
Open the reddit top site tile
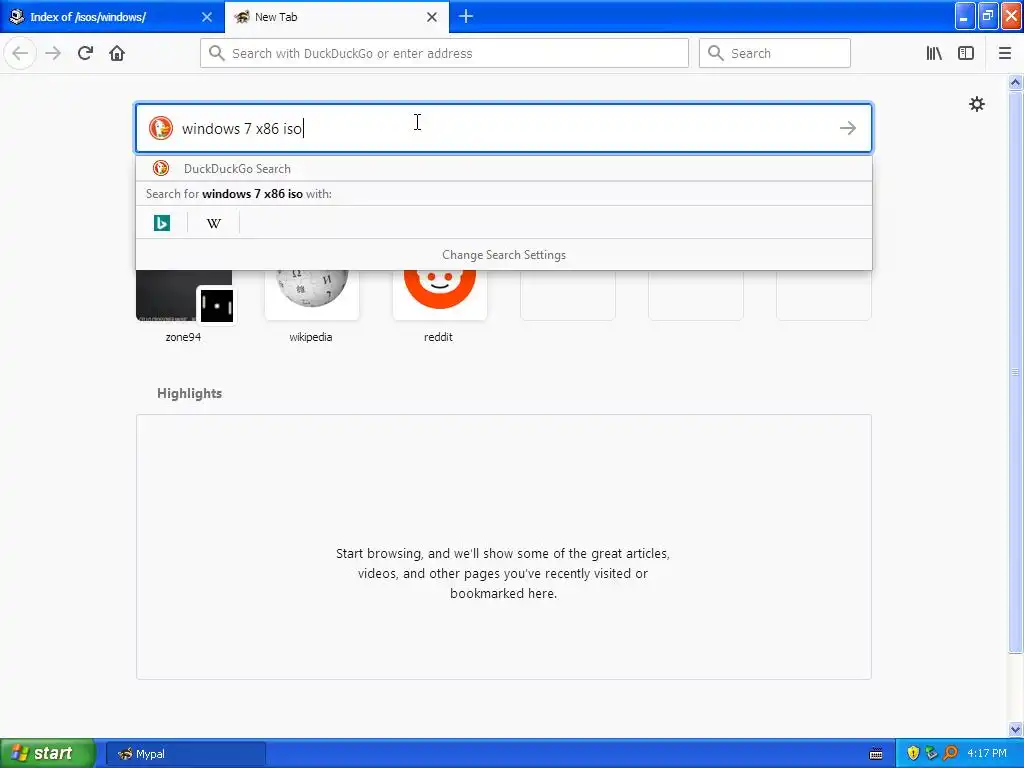coord(439,306)
